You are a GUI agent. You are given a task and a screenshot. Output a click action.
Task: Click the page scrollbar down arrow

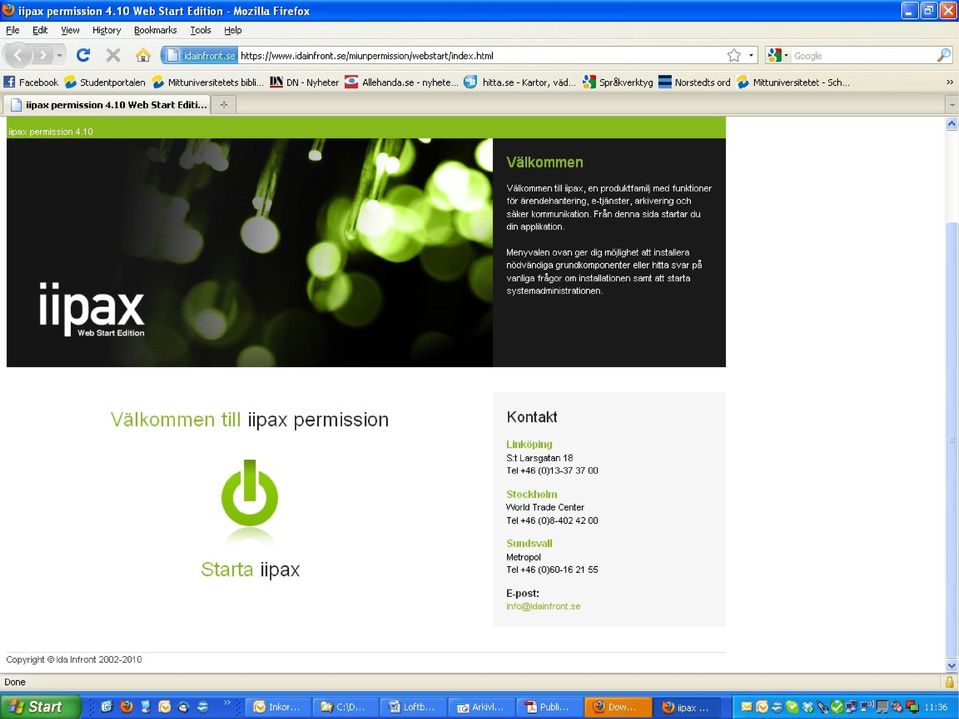(x=952, y=666)
